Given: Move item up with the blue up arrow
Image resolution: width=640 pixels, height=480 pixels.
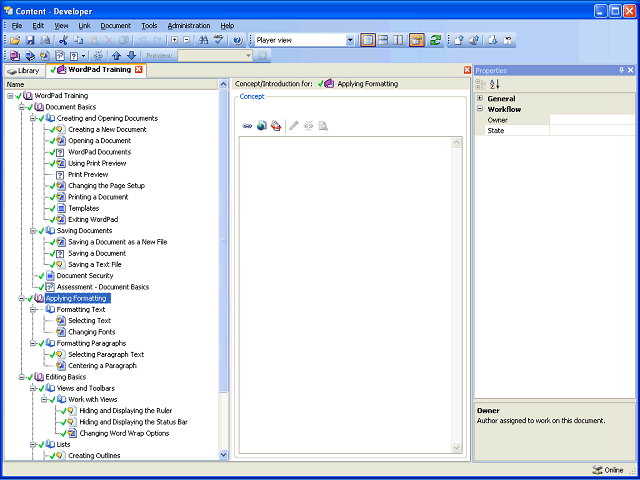Looking at the screenshot, I should click(x=117, y=56).
